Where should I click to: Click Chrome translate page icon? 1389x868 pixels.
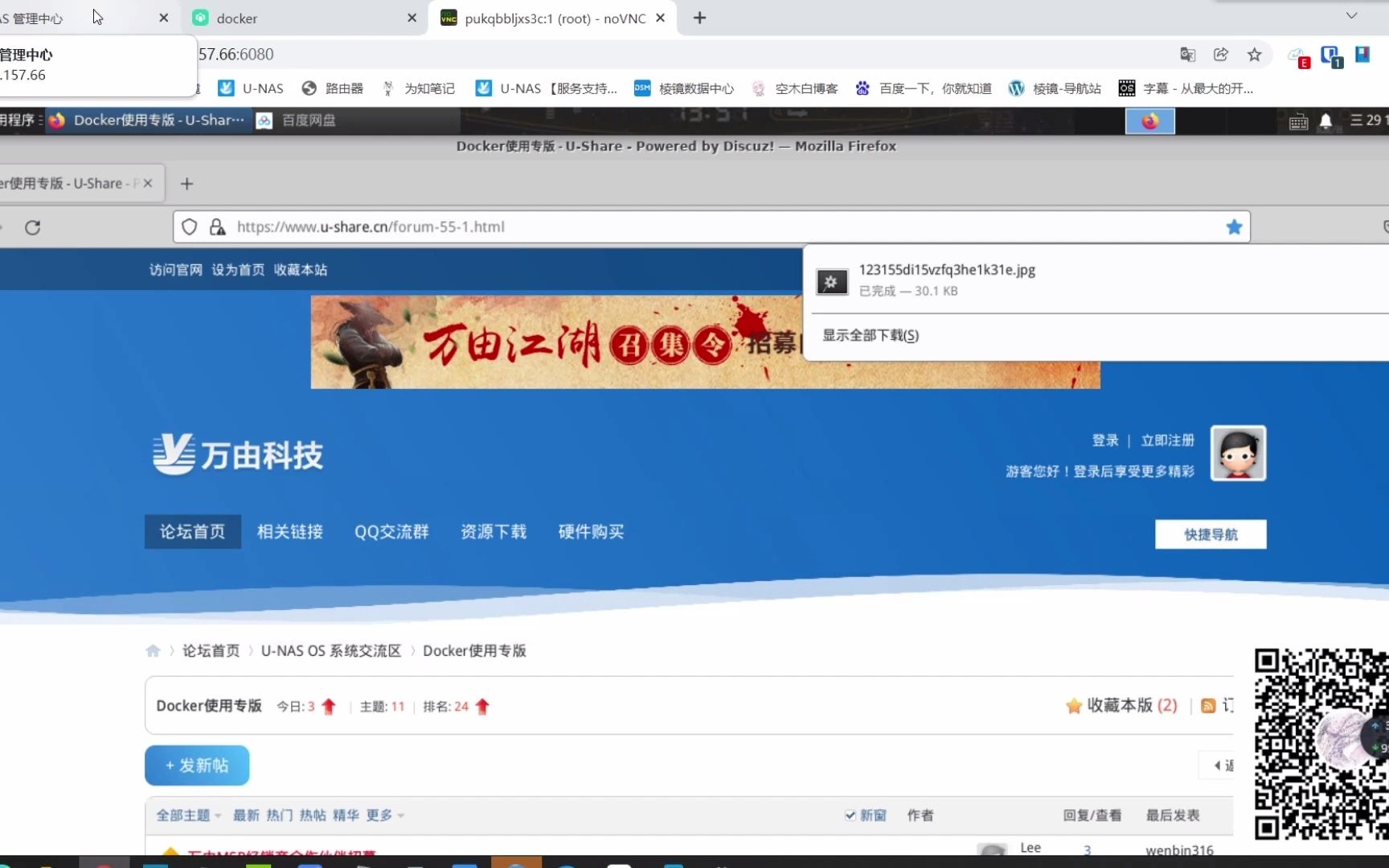tap(1187, 55)
